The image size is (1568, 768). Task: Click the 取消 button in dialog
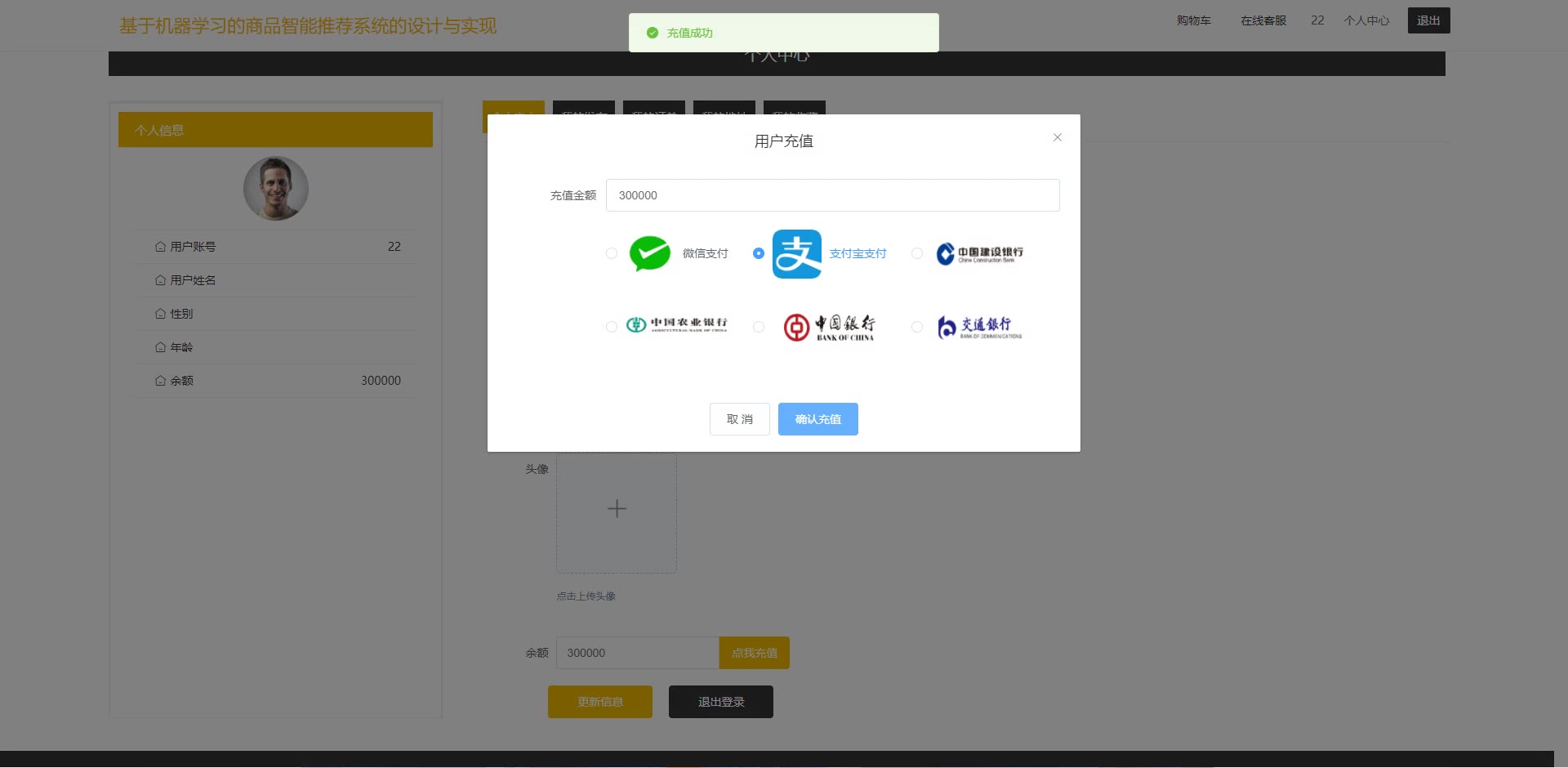tap(740, 419)
